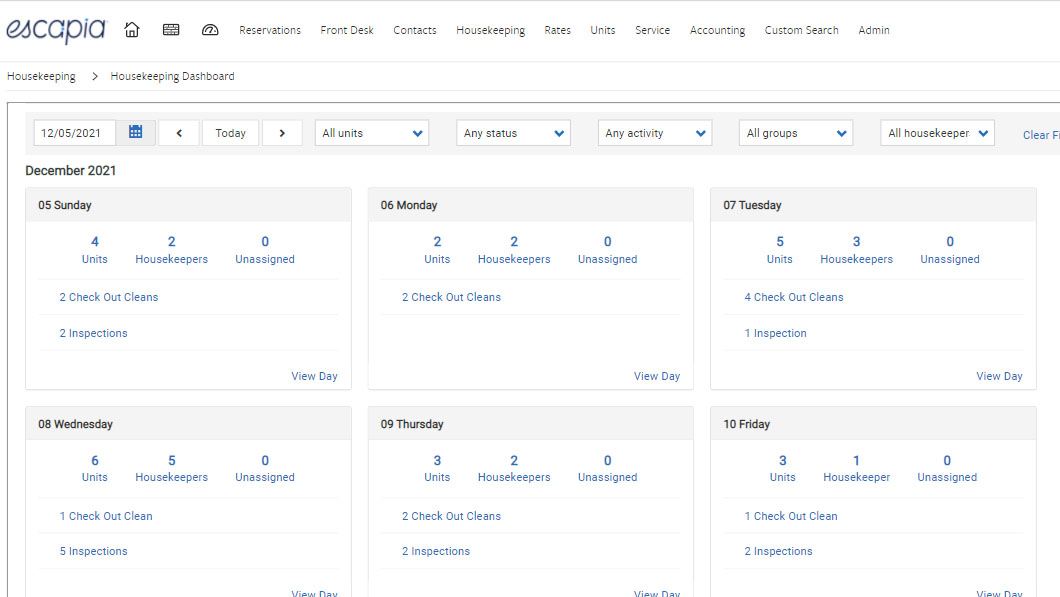Open the calendar grid icon in navbar

point(171,30)
